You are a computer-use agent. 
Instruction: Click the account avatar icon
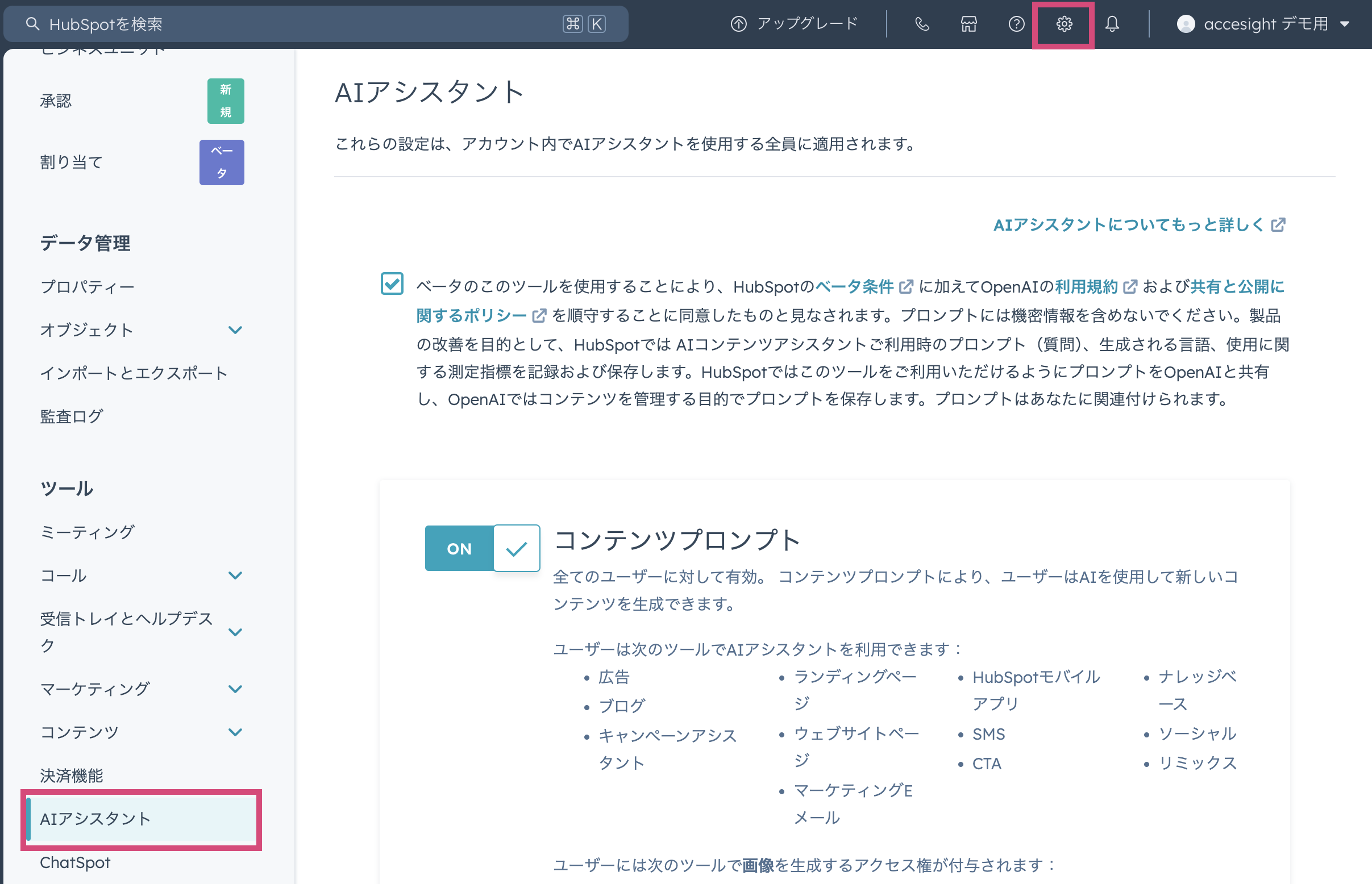(1186, 24)
